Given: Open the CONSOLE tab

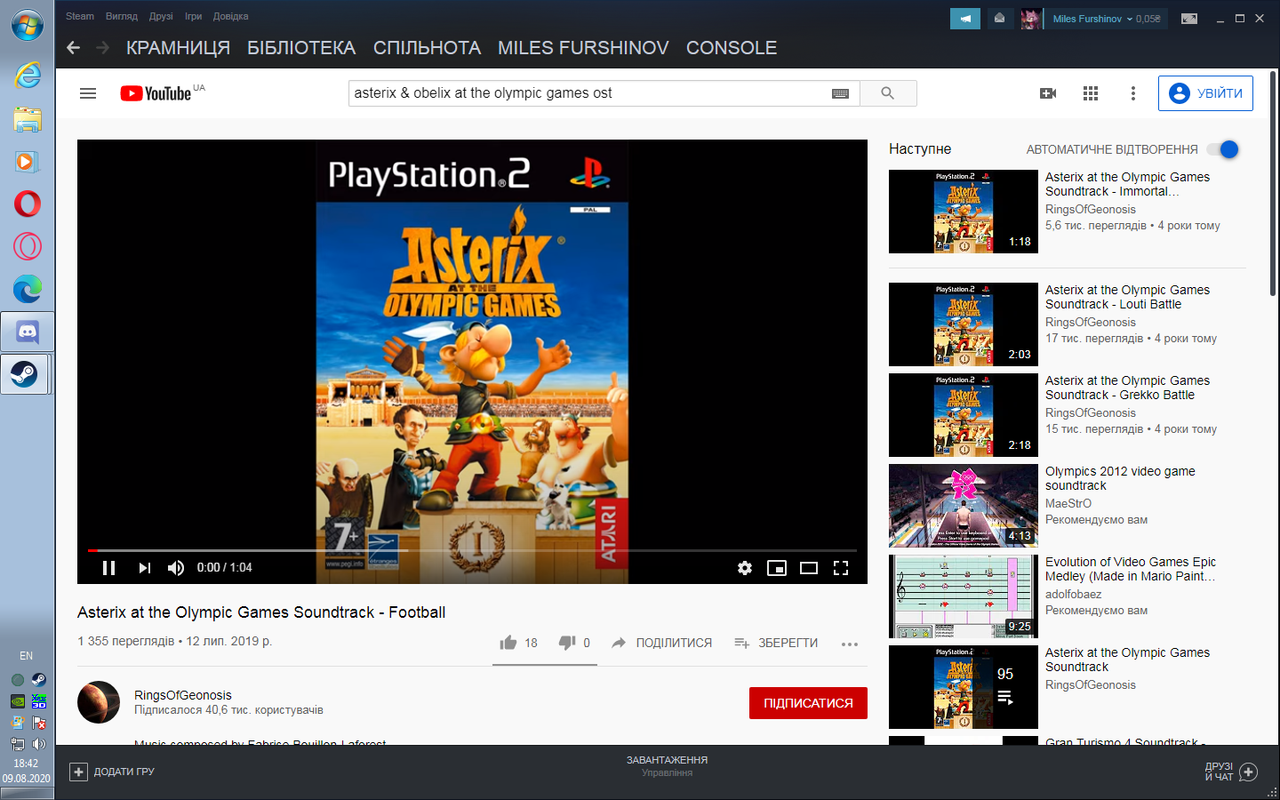Looking at the screenshot, I should 731,48.
